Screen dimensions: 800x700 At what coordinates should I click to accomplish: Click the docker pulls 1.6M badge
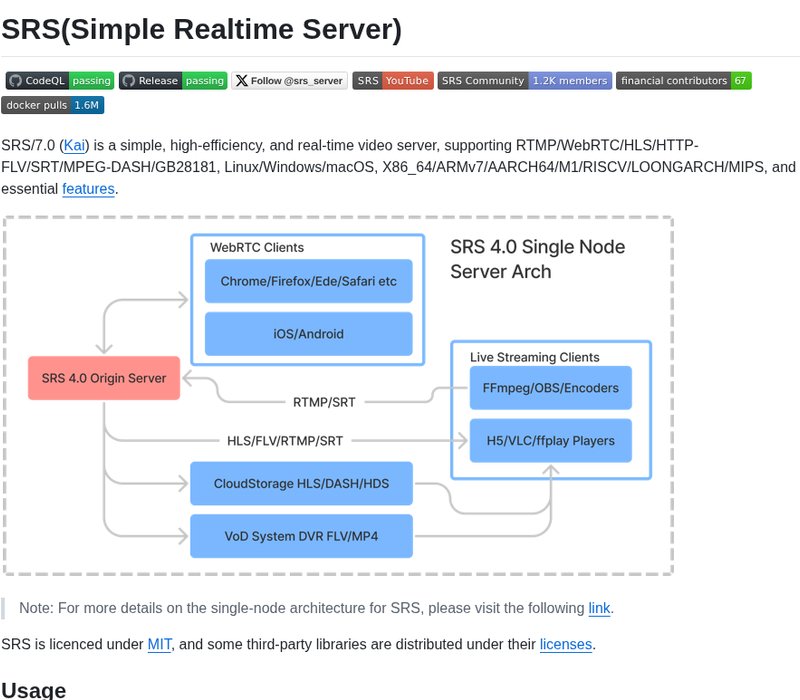53,105
